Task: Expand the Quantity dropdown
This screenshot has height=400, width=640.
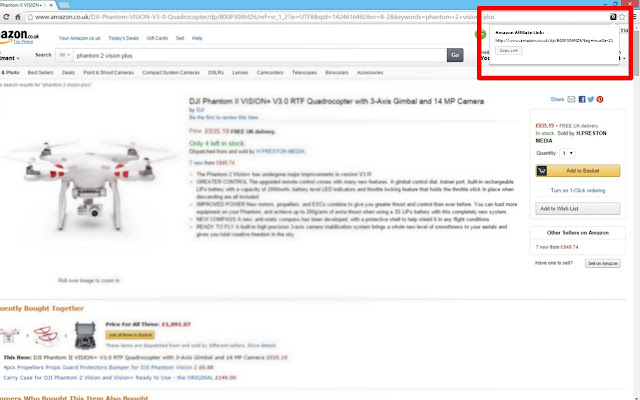Action: pos(567,153)
